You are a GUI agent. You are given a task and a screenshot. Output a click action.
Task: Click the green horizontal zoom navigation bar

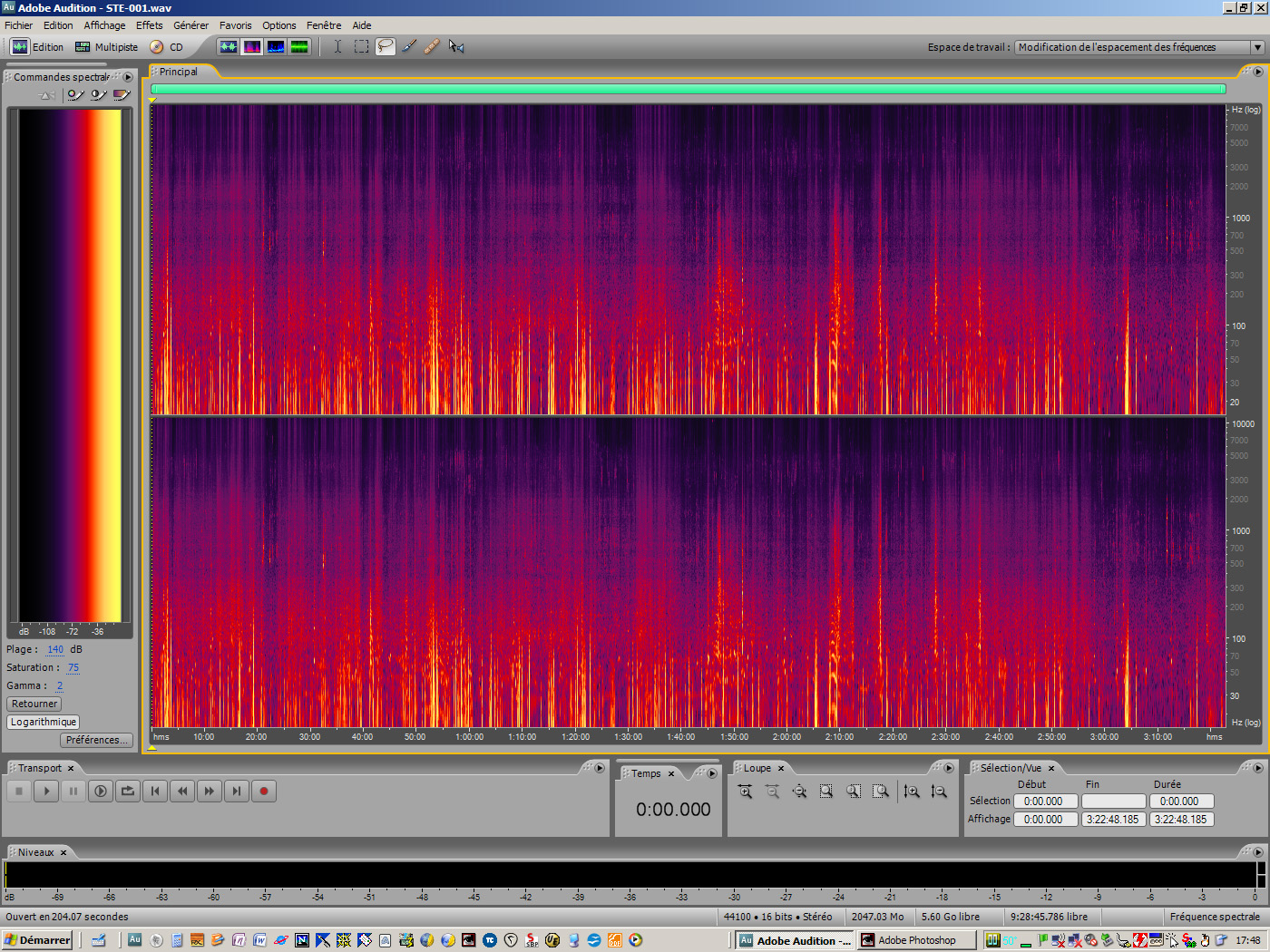688,89
